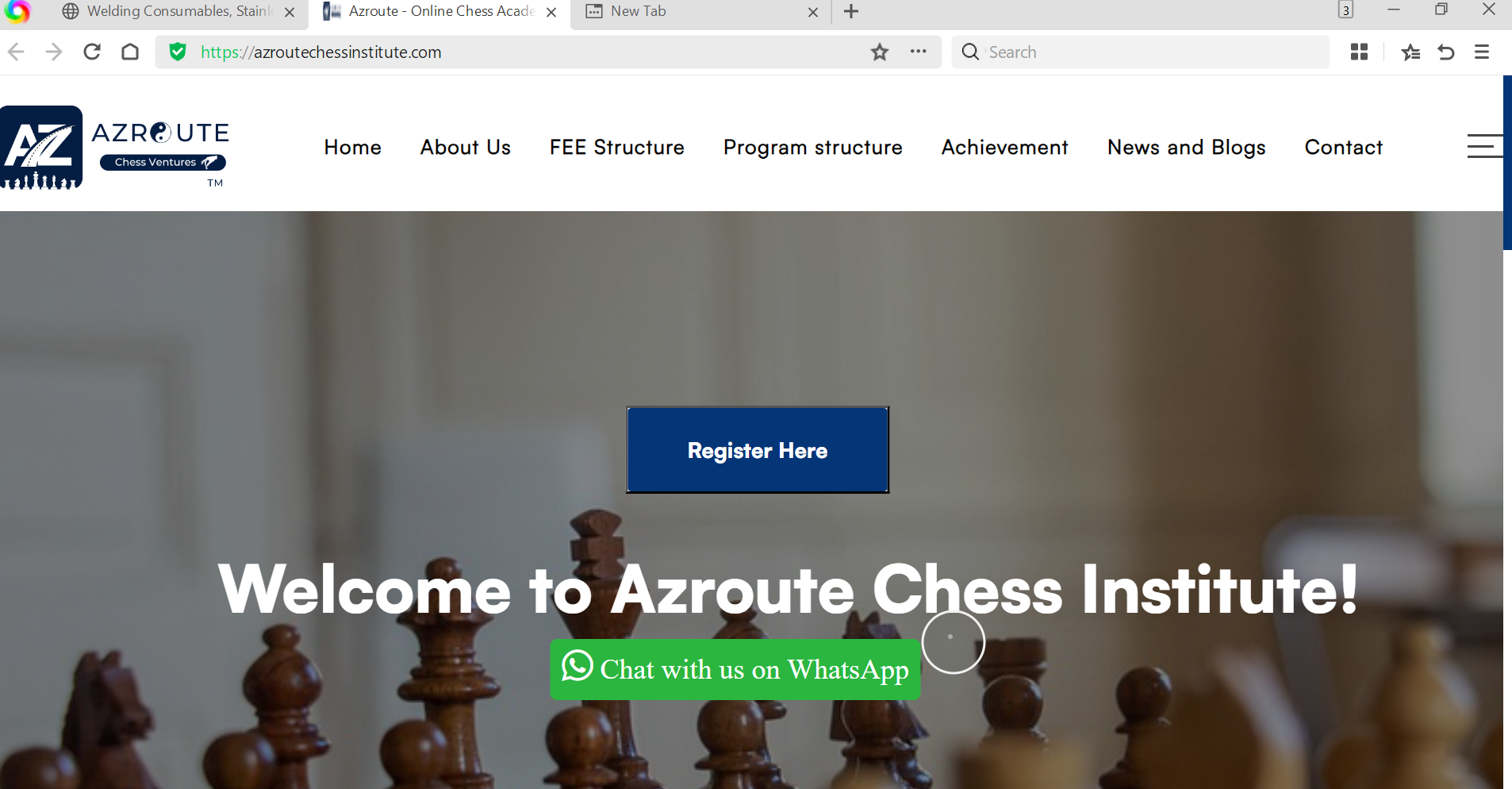Click the browser Search input field

point(1150,52)
